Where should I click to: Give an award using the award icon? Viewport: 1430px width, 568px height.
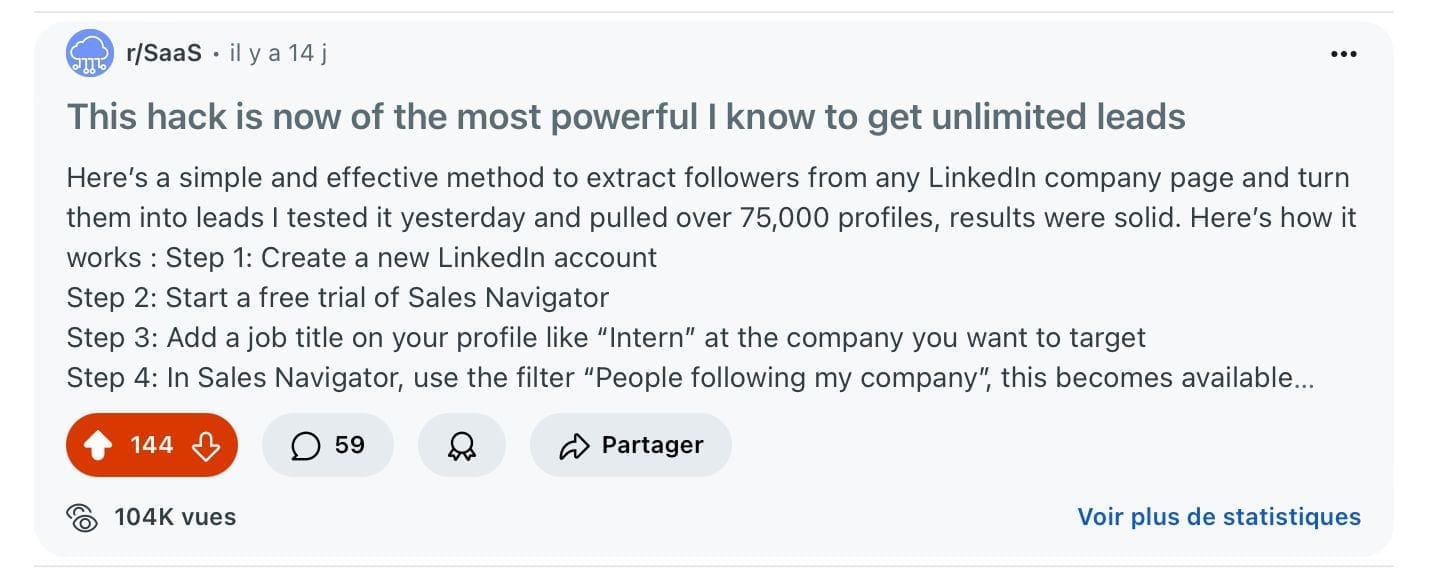tap(461, 445)
